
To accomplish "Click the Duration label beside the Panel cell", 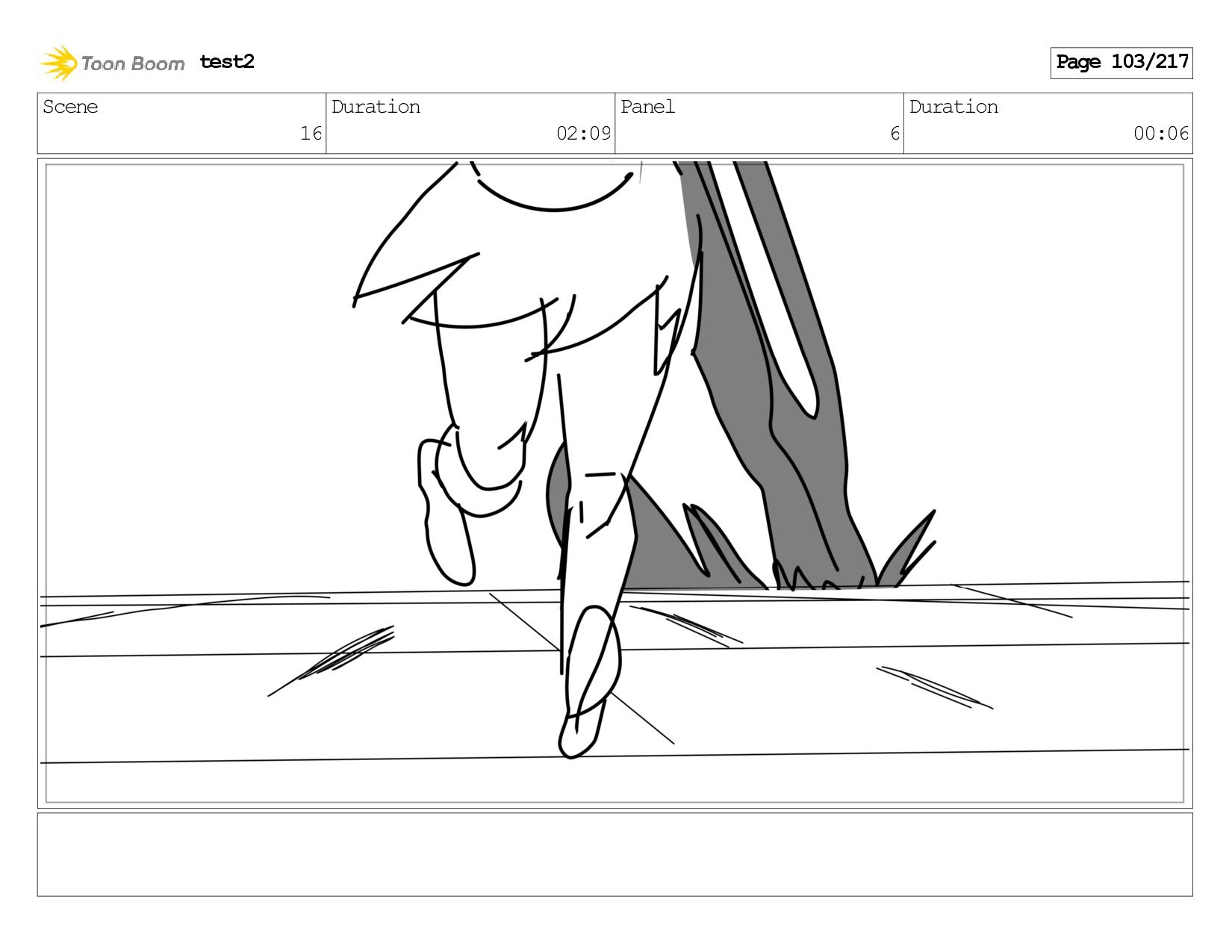I will pos(953,107).
